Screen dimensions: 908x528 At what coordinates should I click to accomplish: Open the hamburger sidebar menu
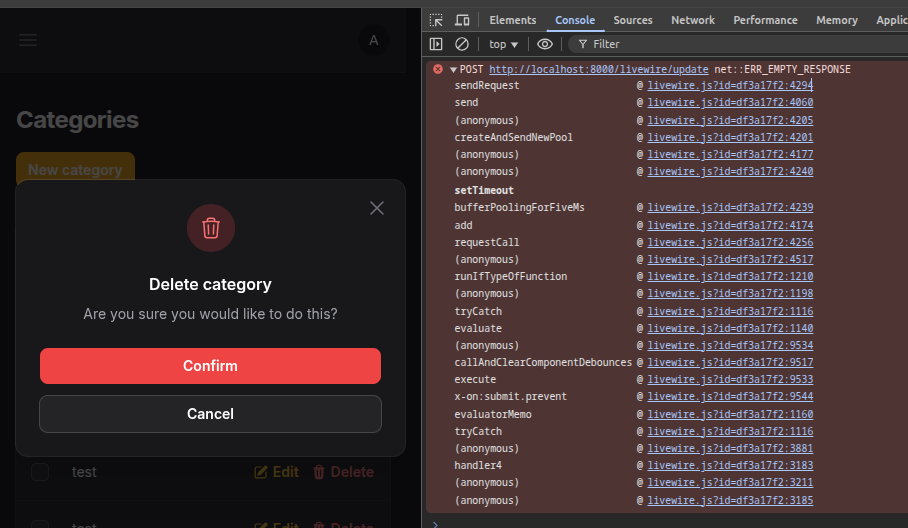click(x=28, y=40)
